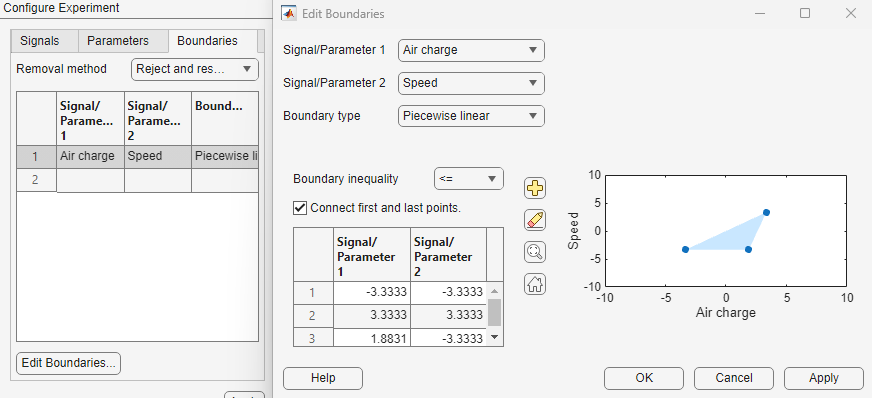The height and width of the screenshot is (398, 872).
Task: Click the Apply button in Edit Boundaries
Action: (824, 378)
